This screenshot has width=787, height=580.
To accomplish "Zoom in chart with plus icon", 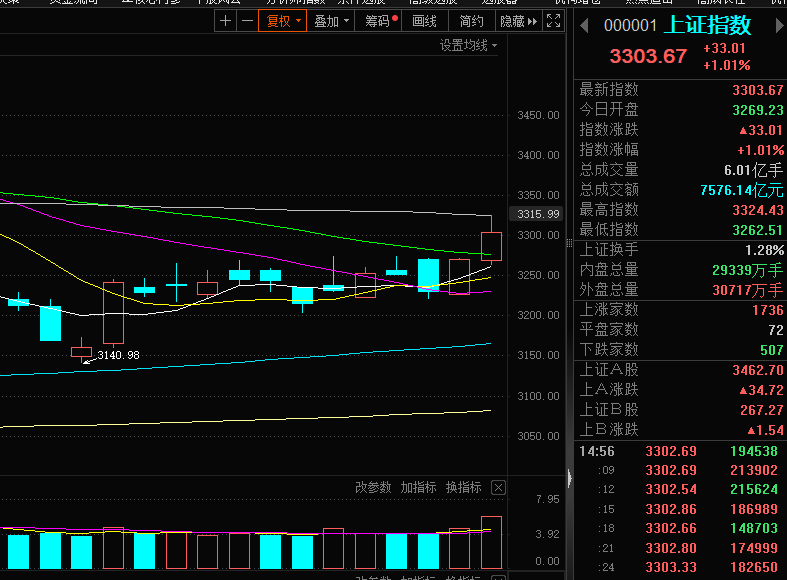I will [225, 21].
